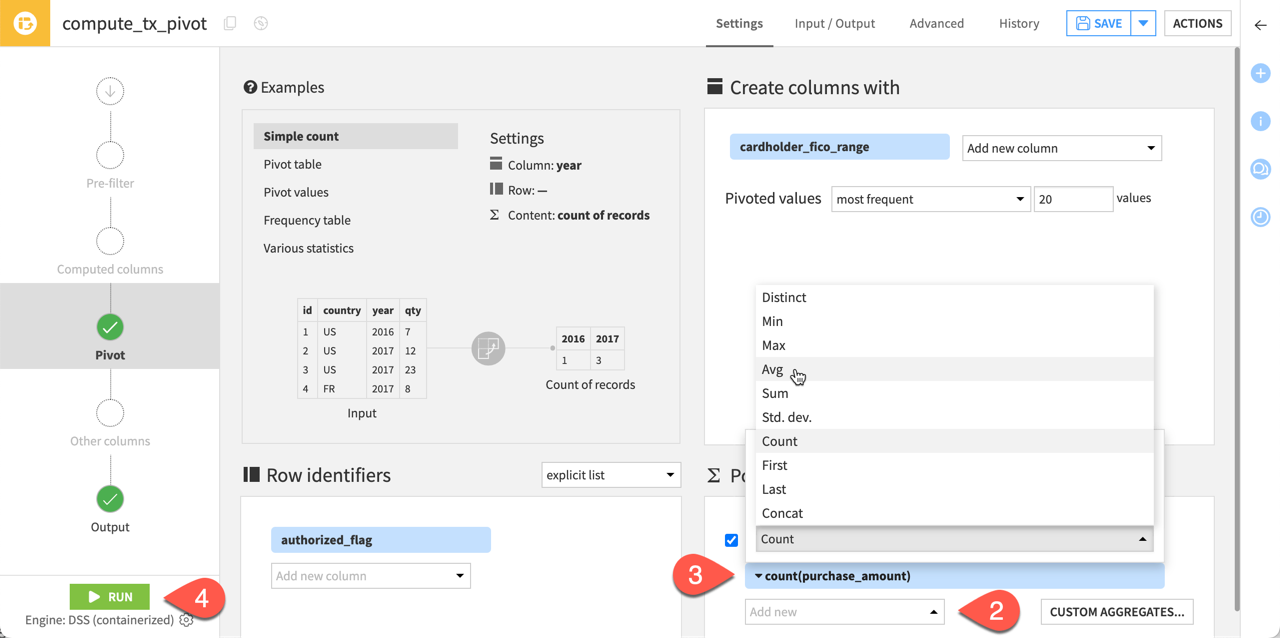
Task: Open the activity clock icon on right sidebar
Action: point(1260,217)
